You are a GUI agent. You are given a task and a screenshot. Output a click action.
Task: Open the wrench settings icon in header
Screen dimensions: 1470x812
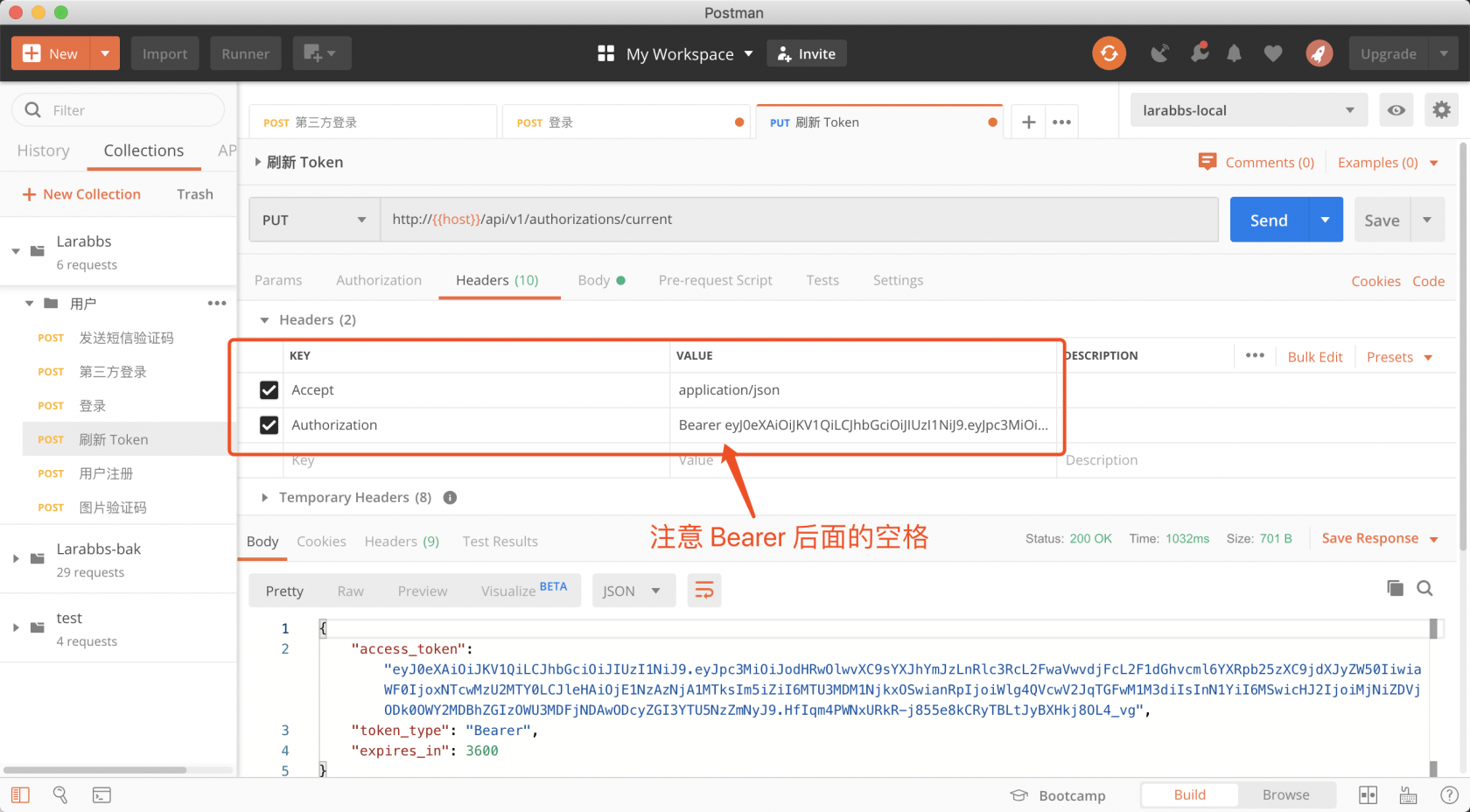coord(1200,52)
